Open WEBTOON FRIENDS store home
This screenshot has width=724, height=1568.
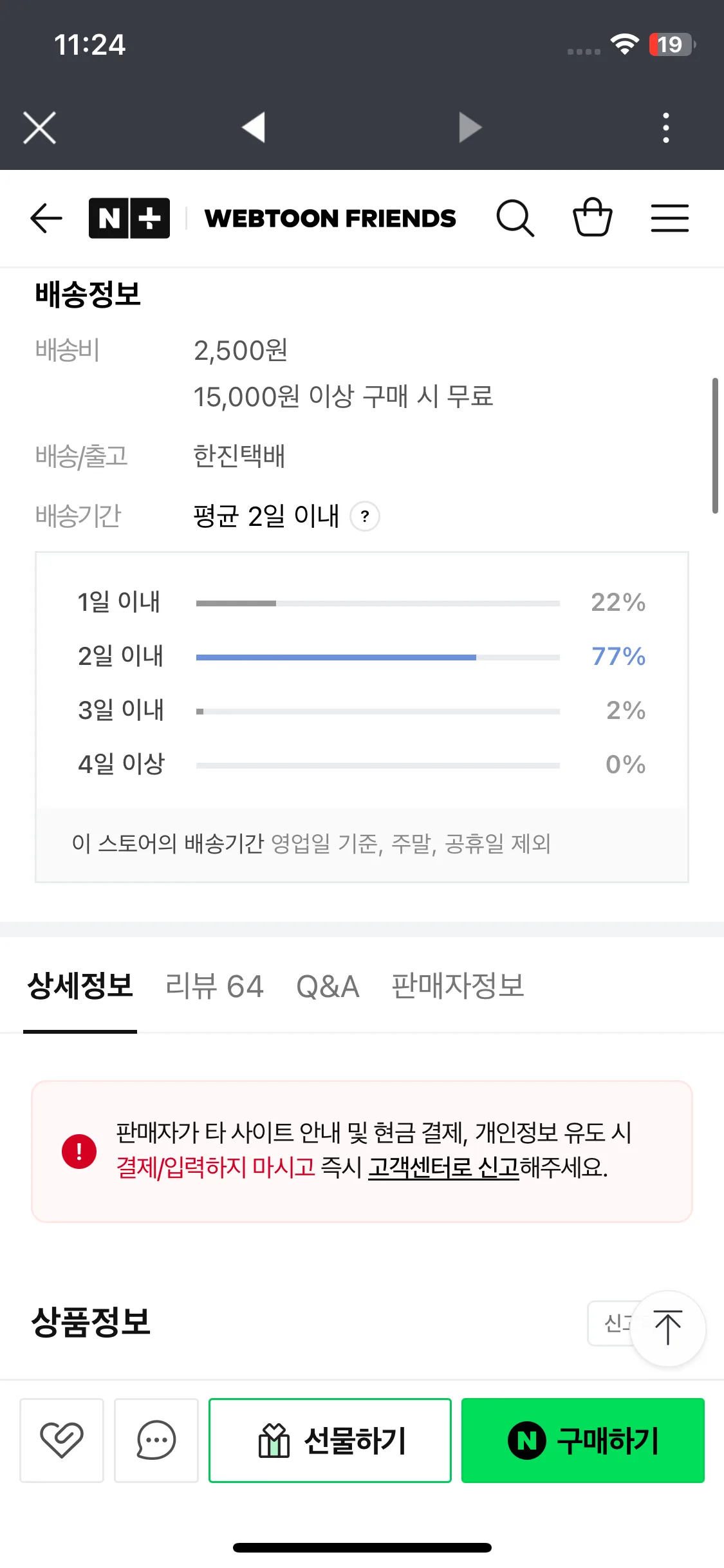tap(330, 218)
